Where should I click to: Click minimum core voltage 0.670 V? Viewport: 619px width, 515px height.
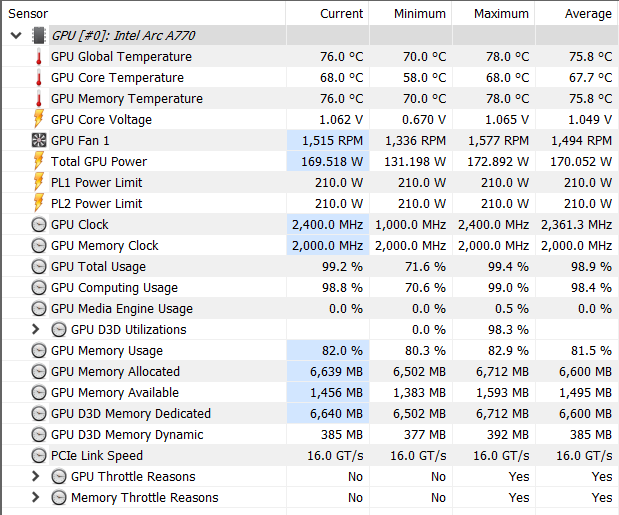coord(424,120)
